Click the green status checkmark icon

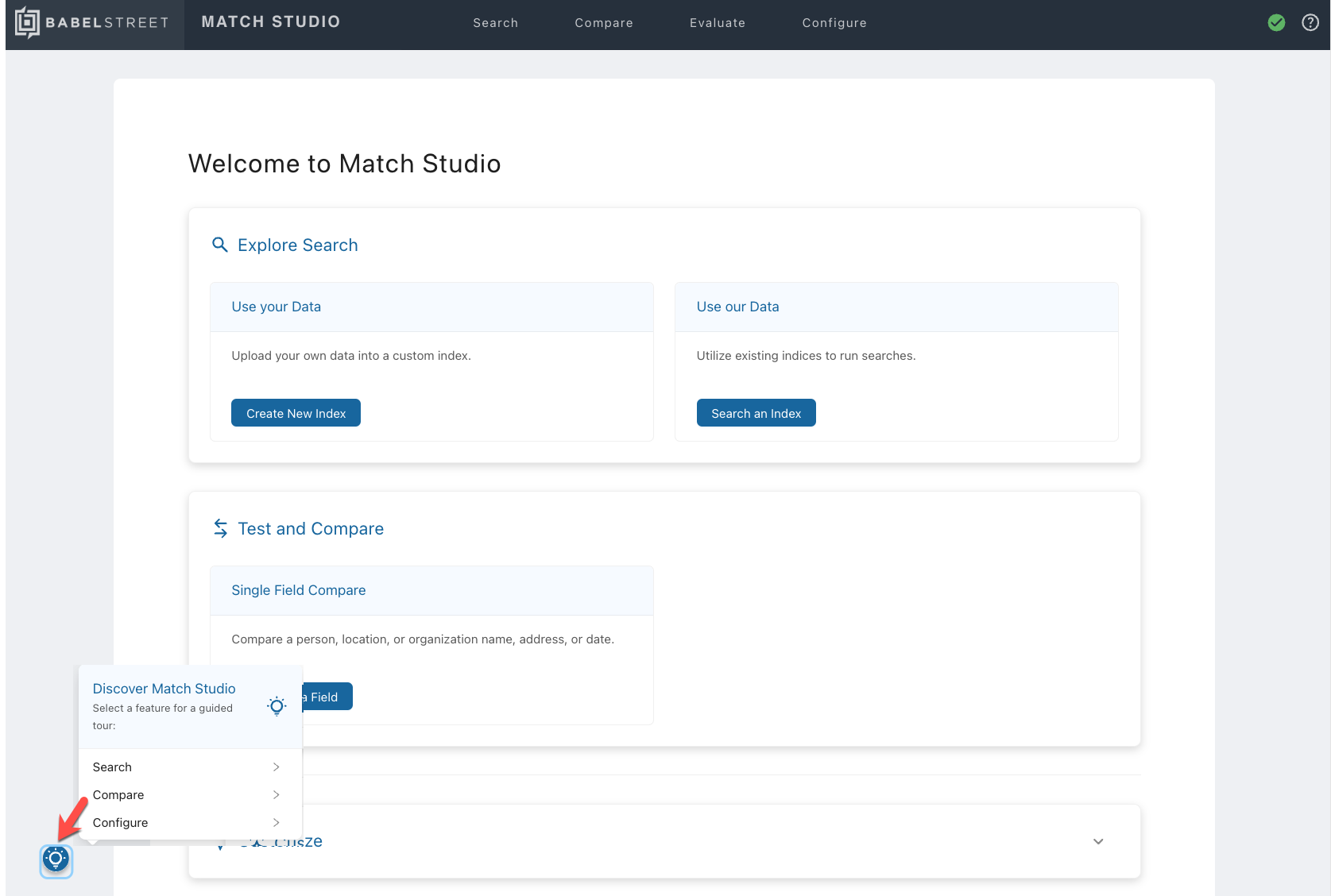1276,23
